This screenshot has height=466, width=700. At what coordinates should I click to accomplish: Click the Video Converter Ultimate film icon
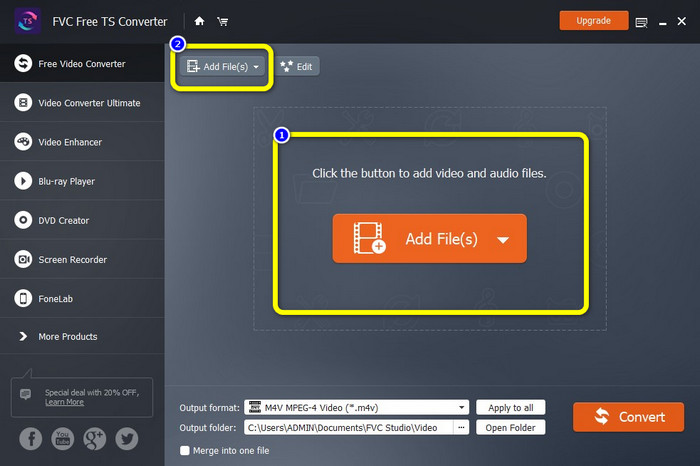point(23,103)
